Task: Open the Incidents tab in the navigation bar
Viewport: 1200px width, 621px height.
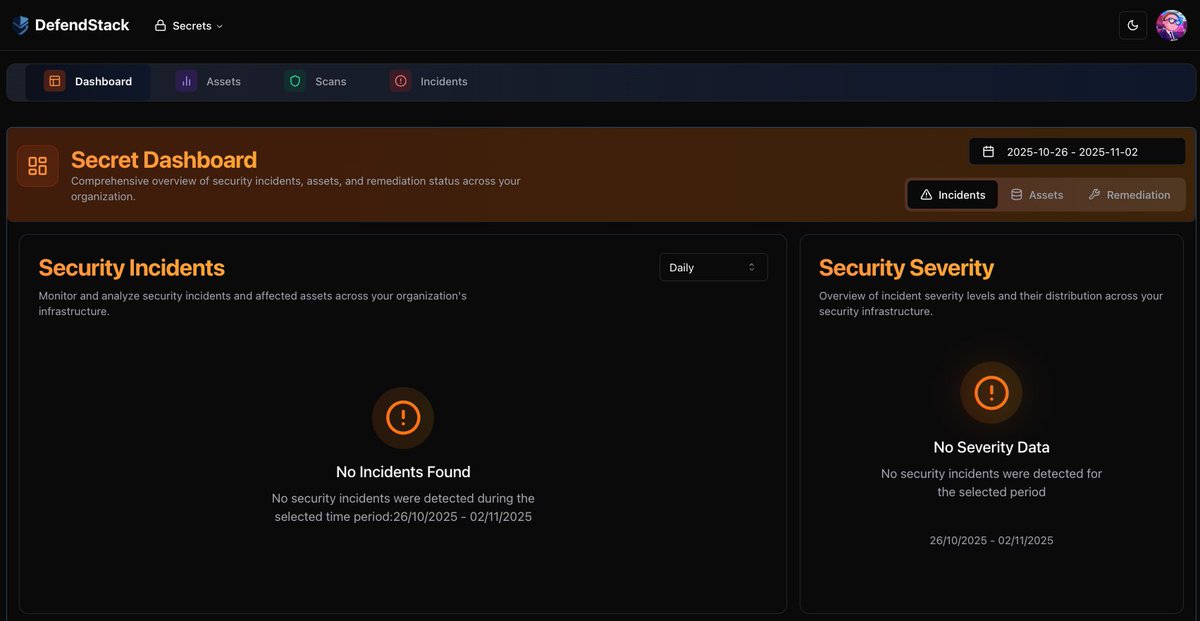Action: [429, 81]
